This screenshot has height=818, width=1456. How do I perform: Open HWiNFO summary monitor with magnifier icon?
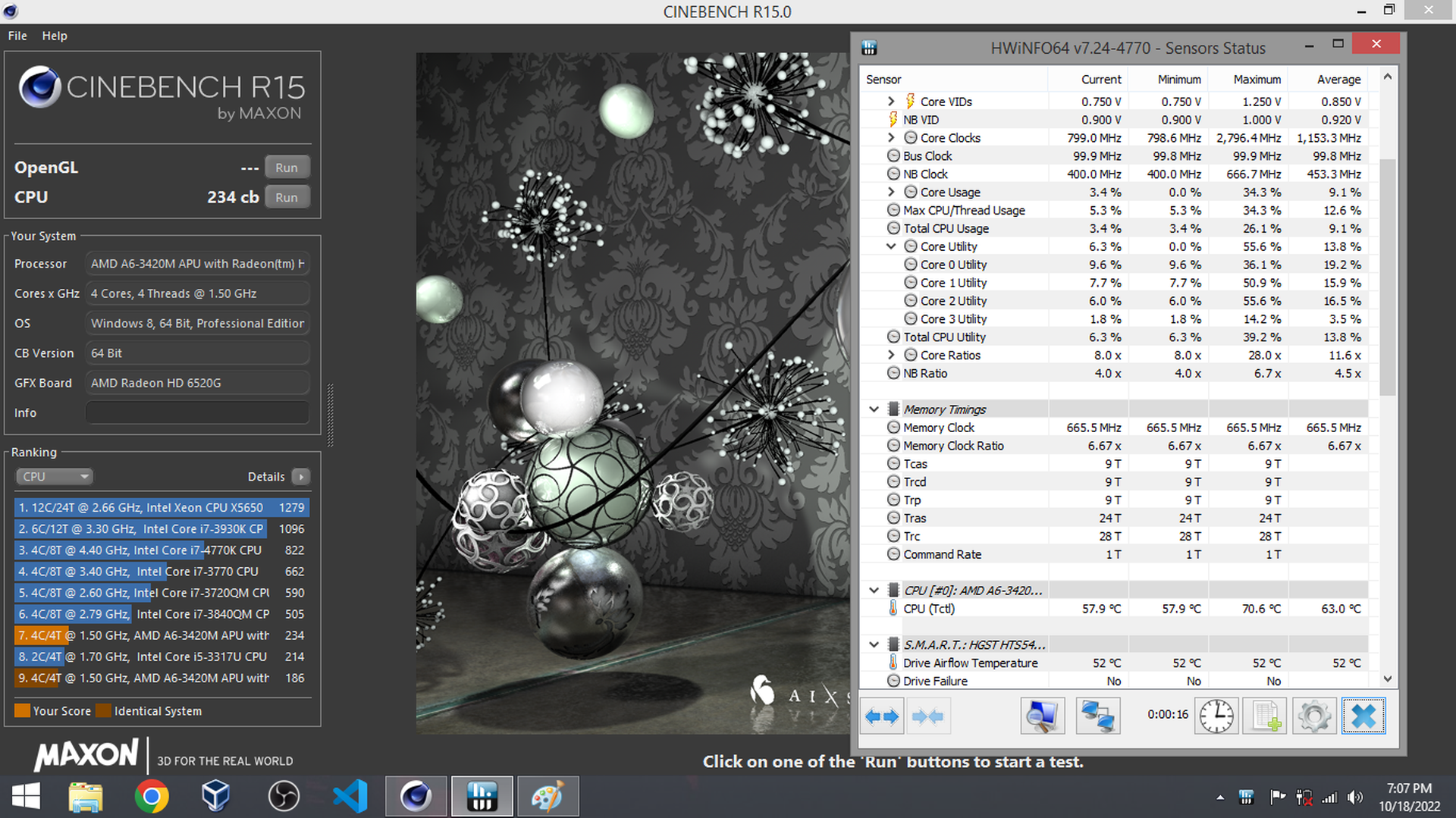point(1043,716)
